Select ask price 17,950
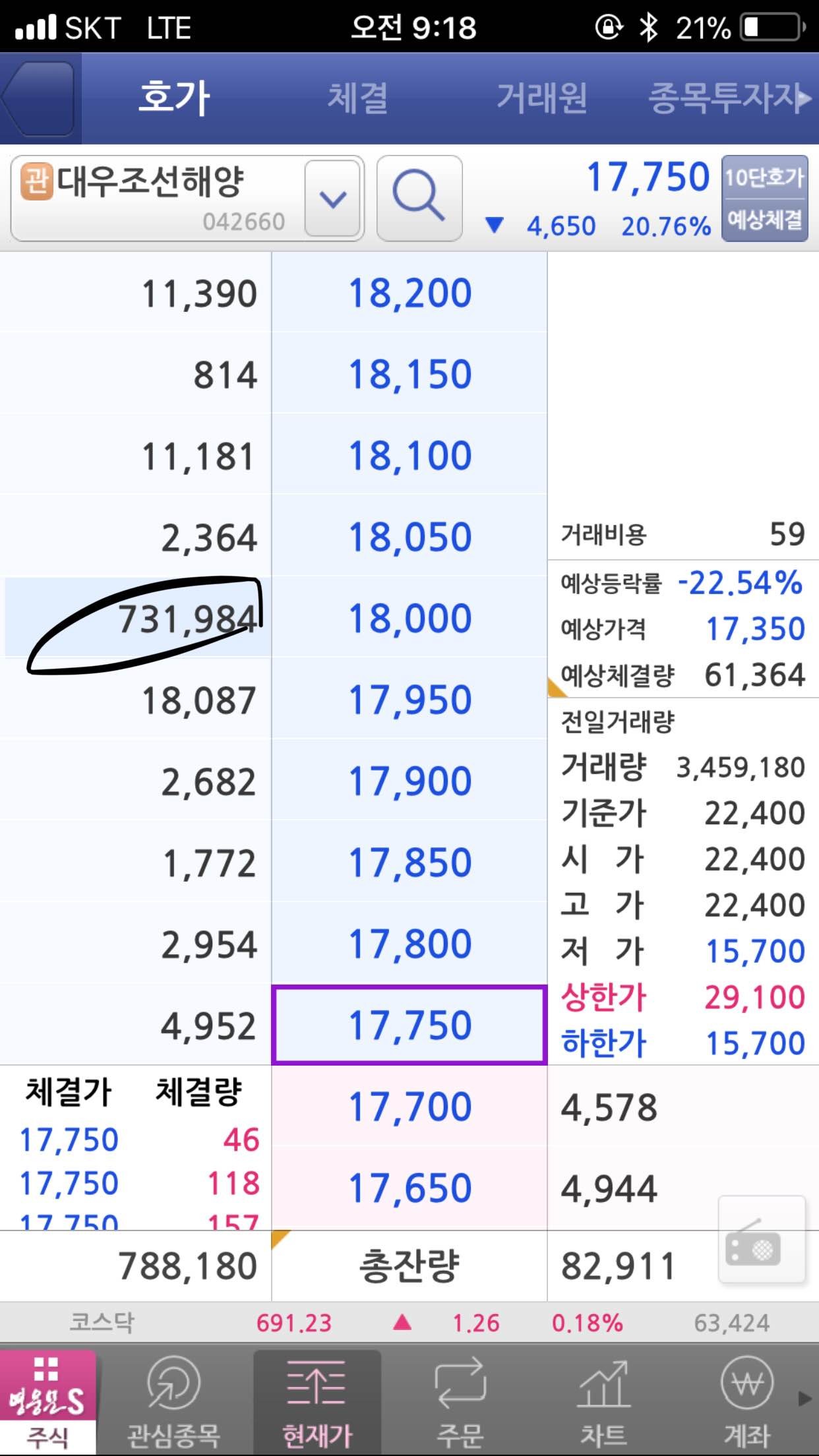 tap(409, 699)
